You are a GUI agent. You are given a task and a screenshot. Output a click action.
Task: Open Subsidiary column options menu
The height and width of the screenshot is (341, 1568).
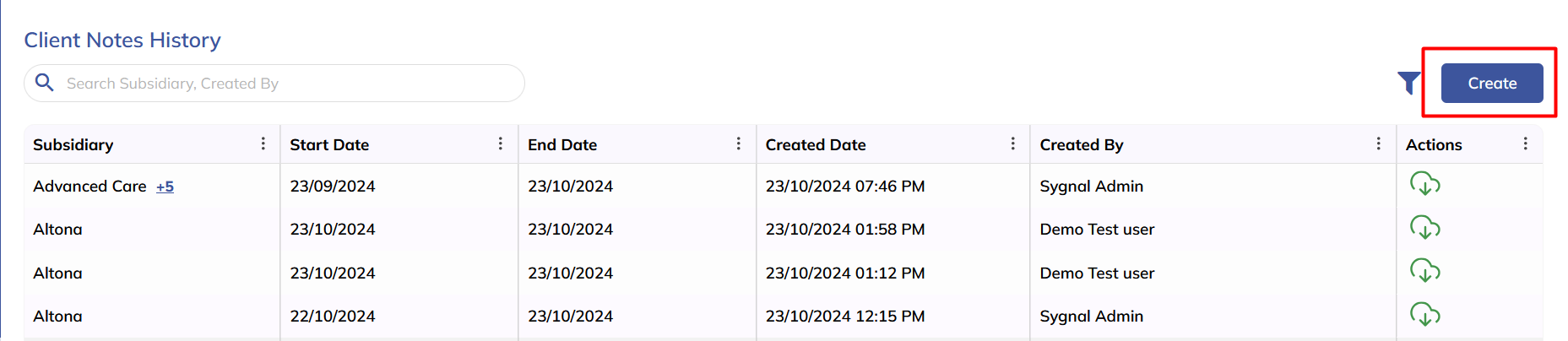tap(263, 143)
